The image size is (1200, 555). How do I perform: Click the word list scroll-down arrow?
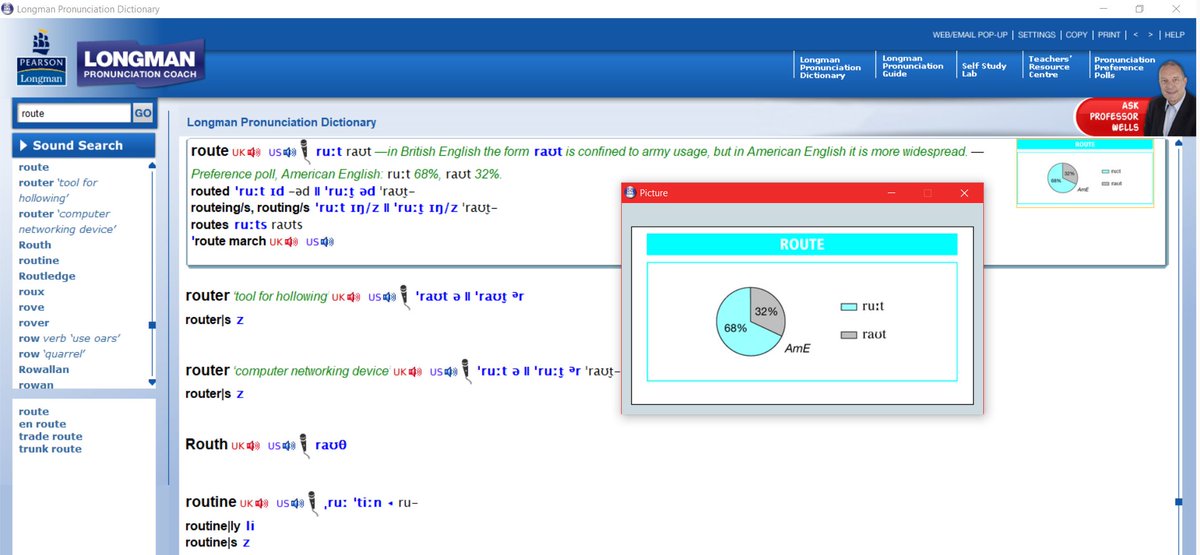152,382
